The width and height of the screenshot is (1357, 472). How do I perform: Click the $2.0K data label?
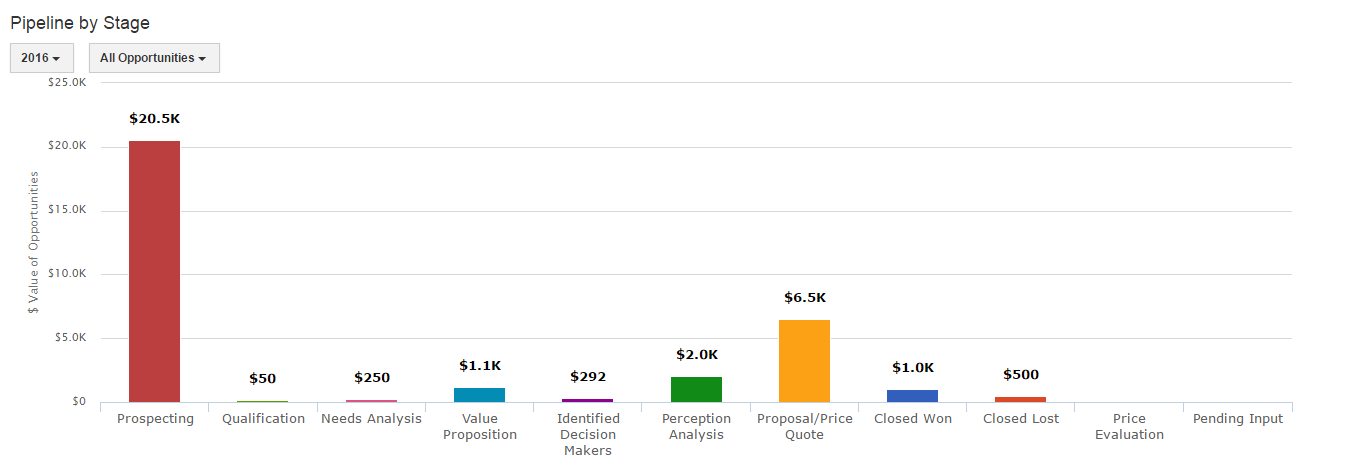(x=696, y=355)
